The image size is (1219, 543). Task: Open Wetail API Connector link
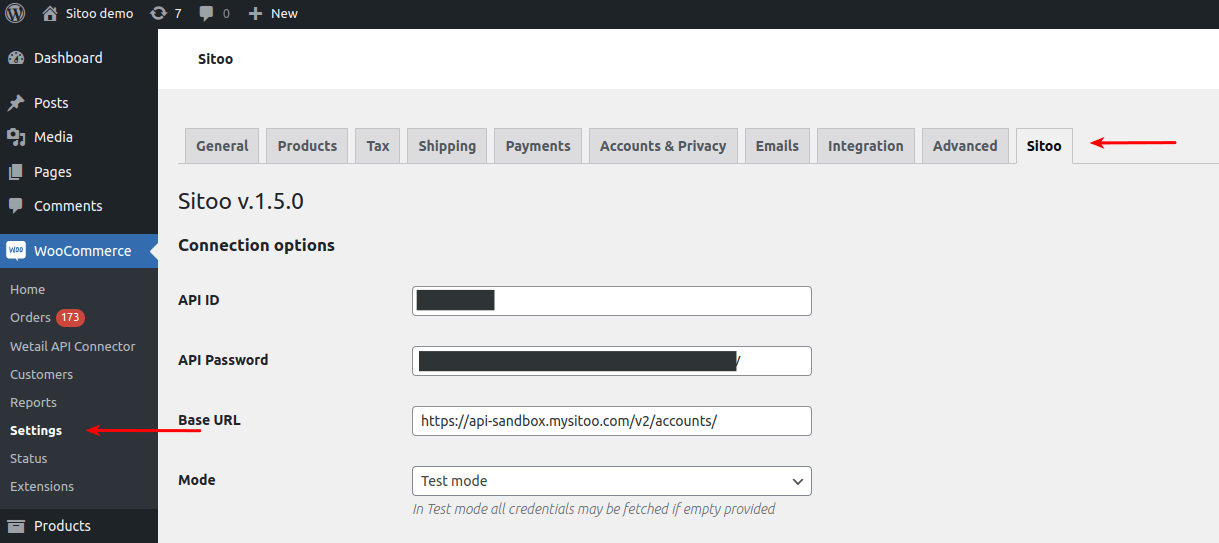click(x=72, y=346)
